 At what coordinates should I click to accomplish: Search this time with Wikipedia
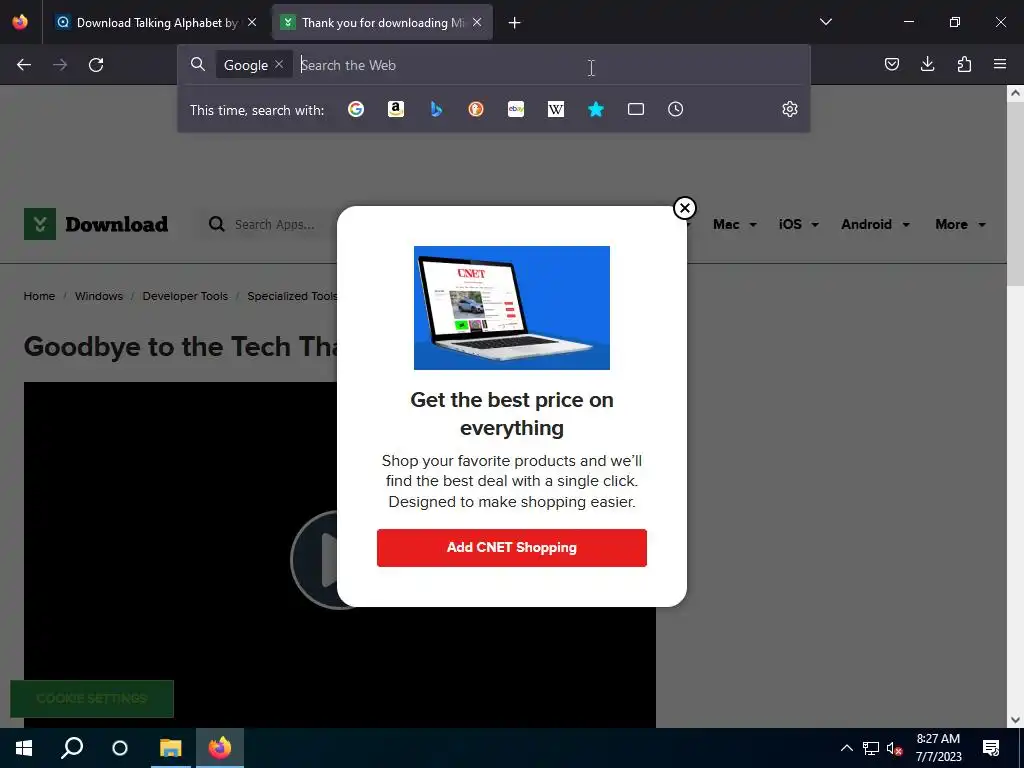click(x=556, y=109)
